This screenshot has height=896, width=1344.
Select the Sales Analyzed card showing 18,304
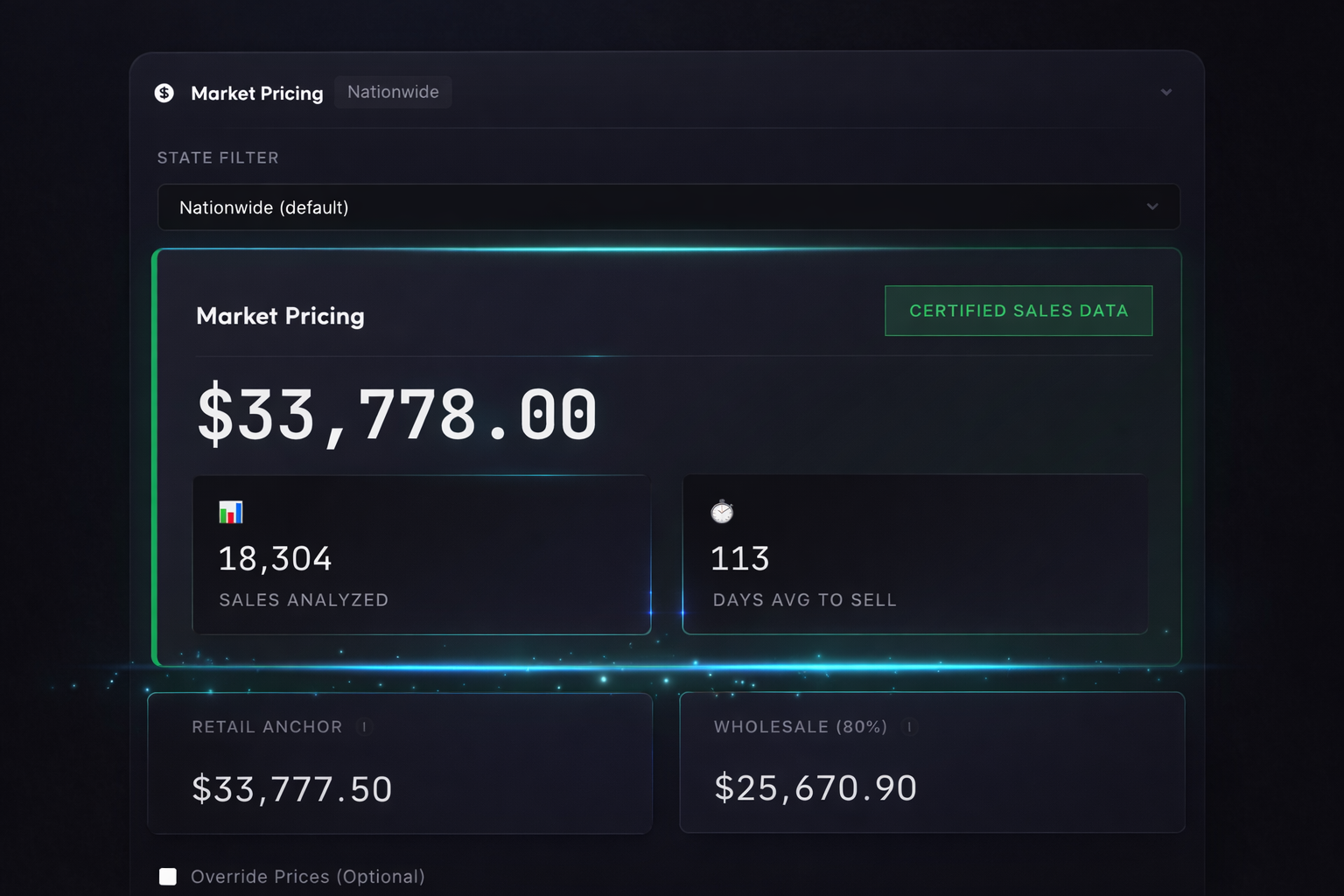pos(421,555)
